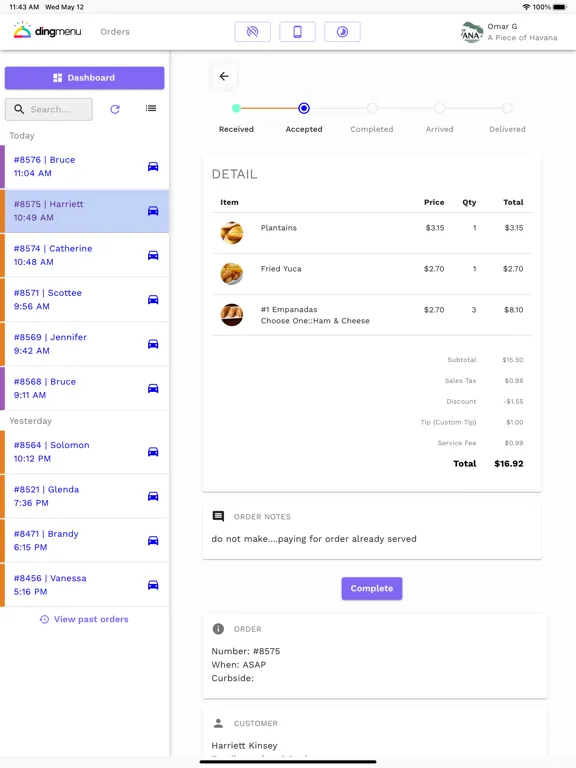Click the dingmenu logo
This screenshot has width=576, height=768.
47,31
